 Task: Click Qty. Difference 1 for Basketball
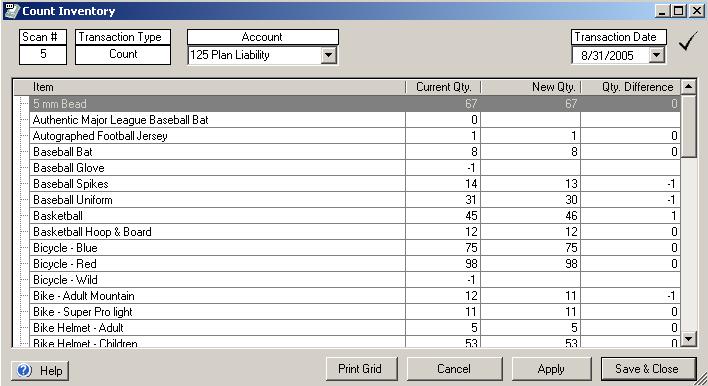[x=631, y=216]
